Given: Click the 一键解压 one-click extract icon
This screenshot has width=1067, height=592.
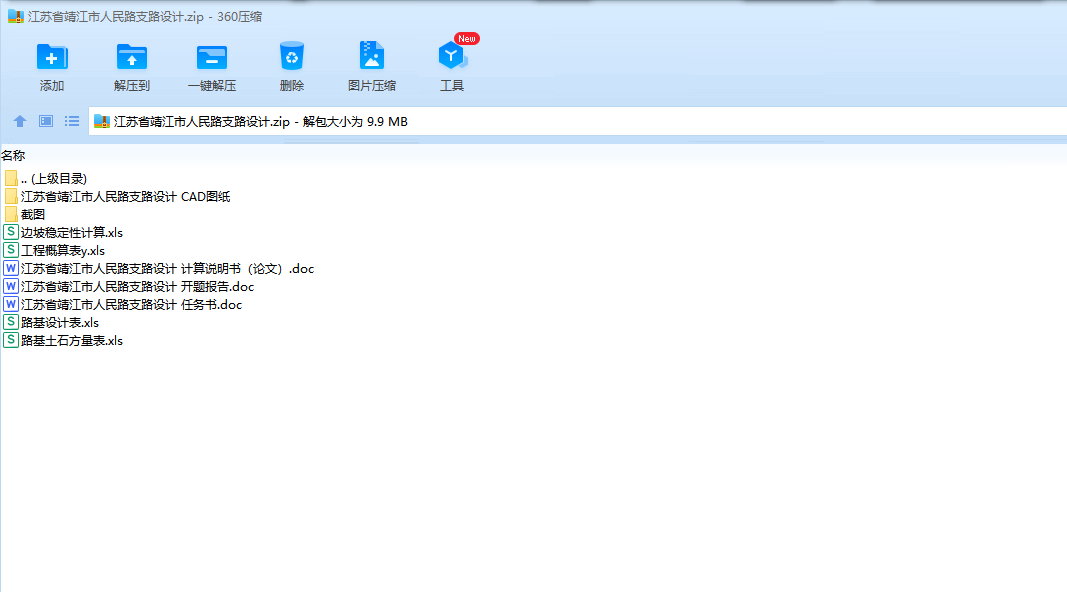Looking at the screenshot, I should tap(212, 57).
